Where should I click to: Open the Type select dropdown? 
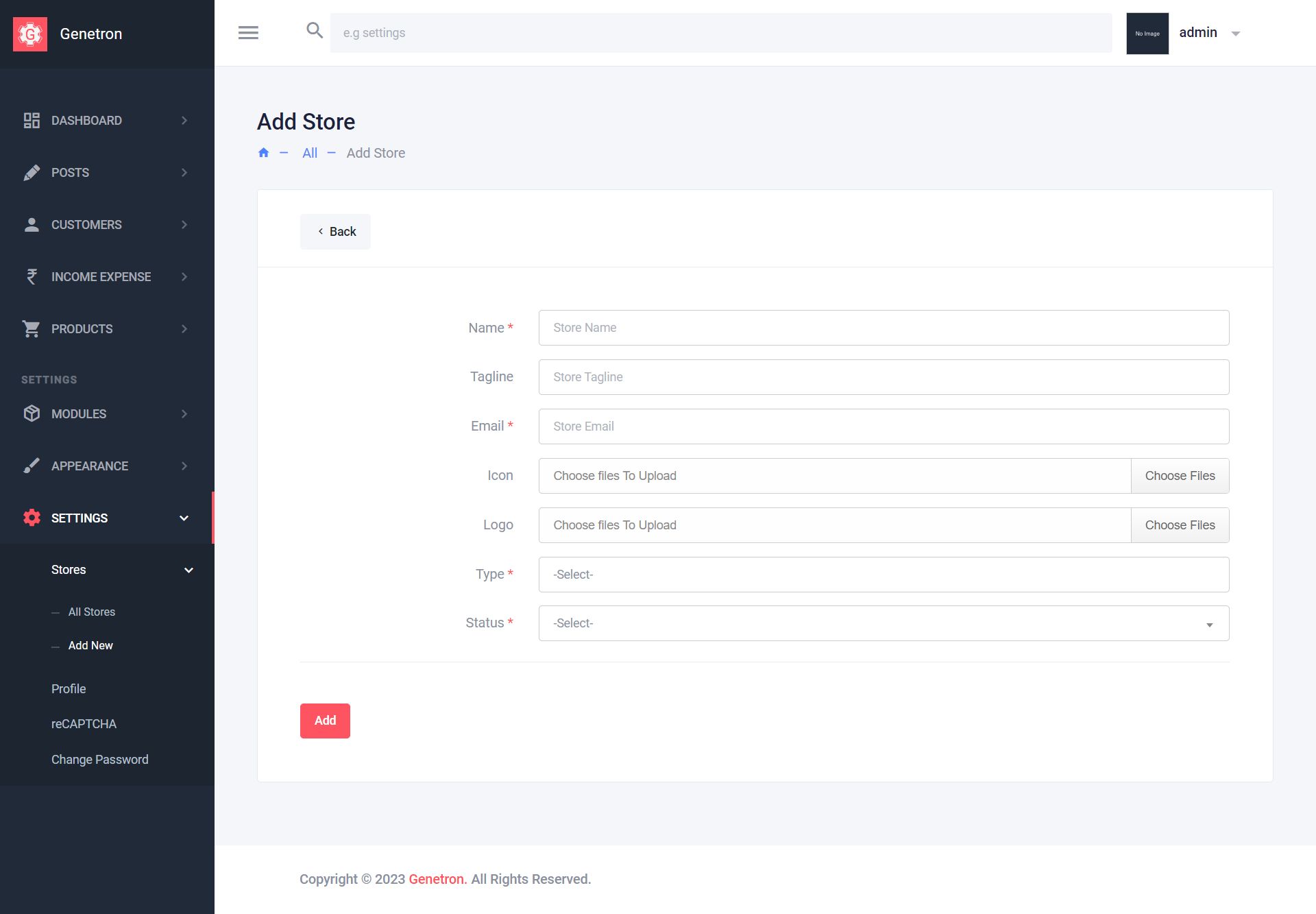pyautogui.click(x=883, y=575)
